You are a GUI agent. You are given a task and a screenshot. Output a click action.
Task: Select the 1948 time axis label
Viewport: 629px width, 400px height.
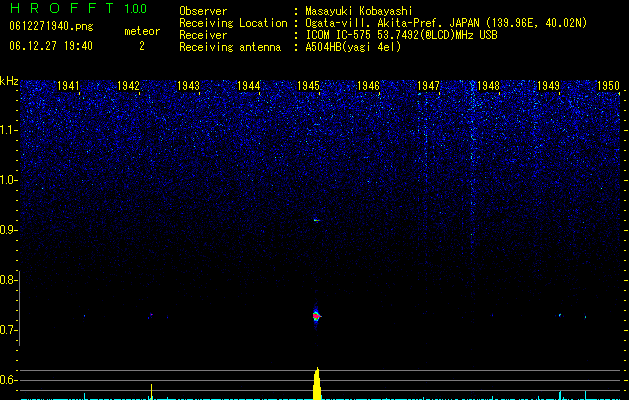point(488,86)
